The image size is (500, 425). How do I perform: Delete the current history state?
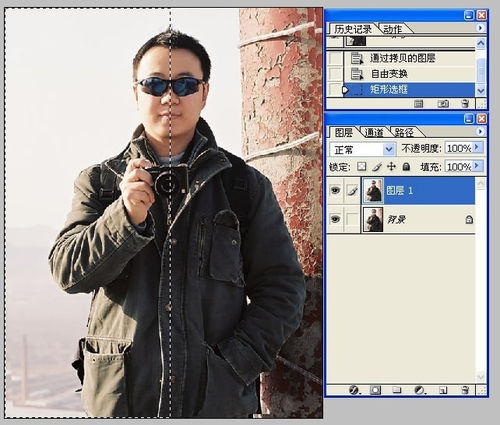tap(465, 104)
